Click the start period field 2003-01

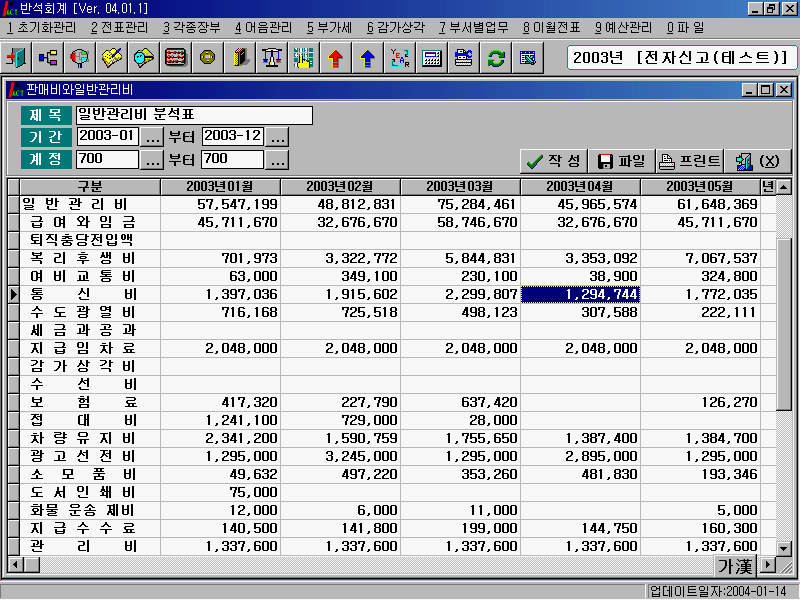(108, 137)
